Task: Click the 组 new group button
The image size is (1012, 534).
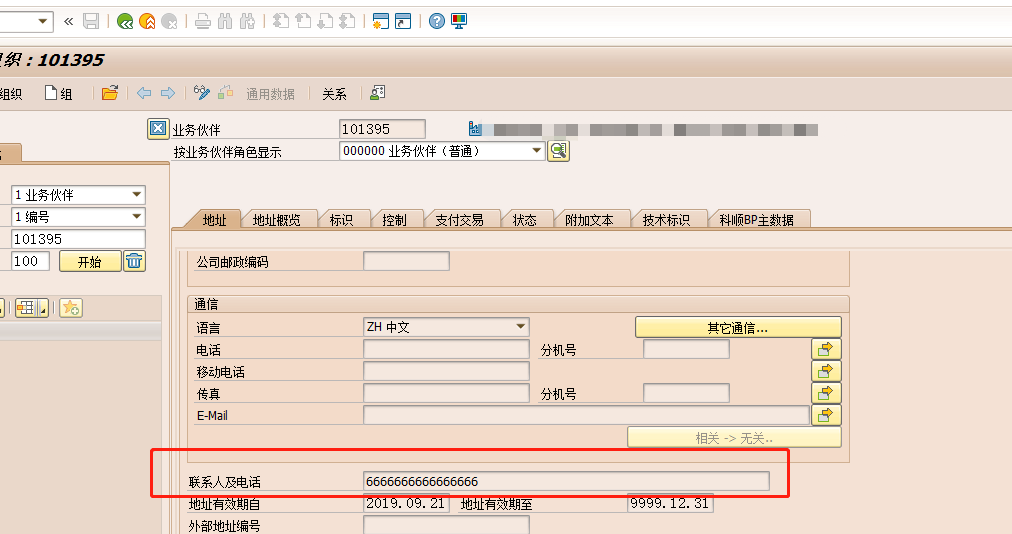Action: click(58, 94)
